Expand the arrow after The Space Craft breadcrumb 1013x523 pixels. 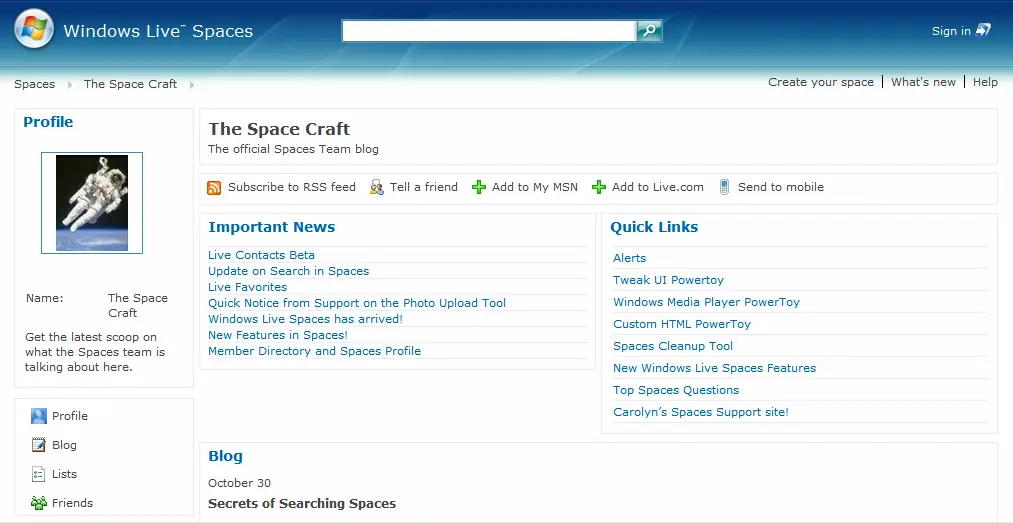click(x=192, y=85)
